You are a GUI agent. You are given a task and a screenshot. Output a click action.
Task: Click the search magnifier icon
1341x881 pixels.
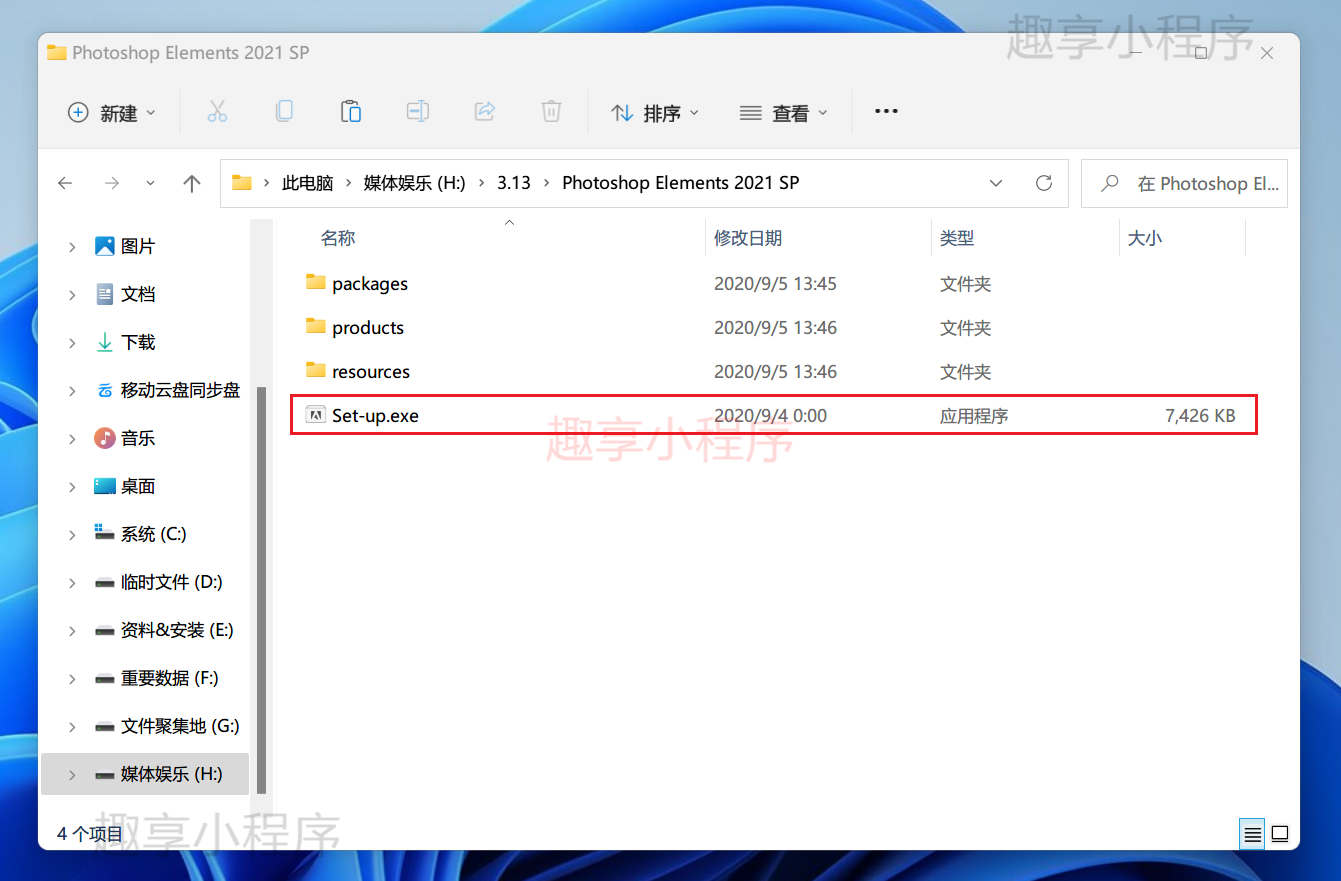click(1109, 183)
